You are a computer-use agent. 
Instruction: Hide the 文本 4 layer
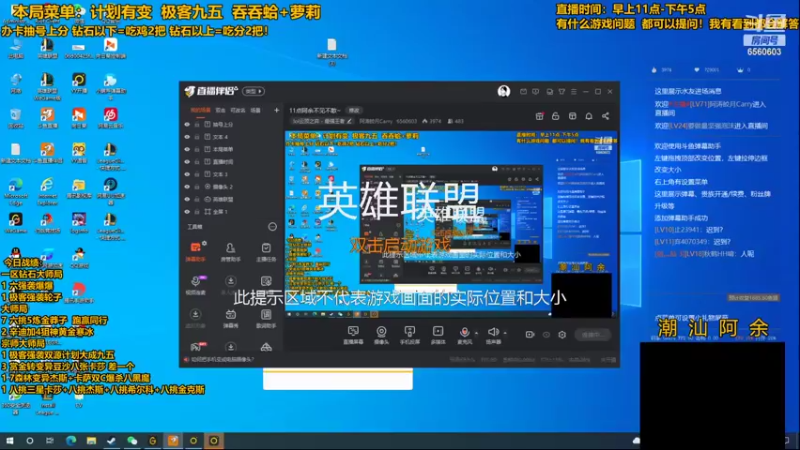(187, 137)
